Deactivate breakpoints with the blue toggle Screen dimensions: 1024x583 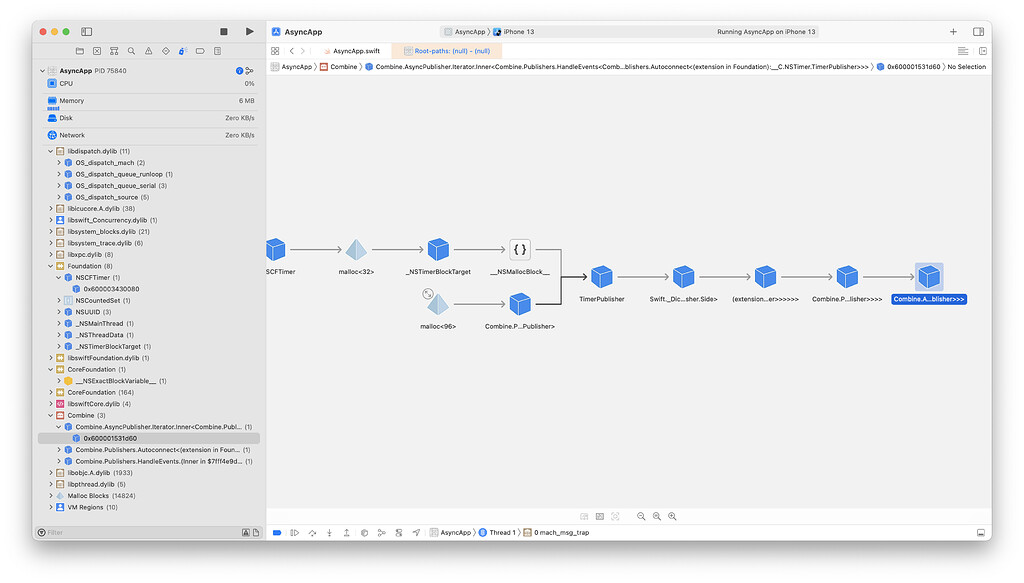click(x=275, y=532)
